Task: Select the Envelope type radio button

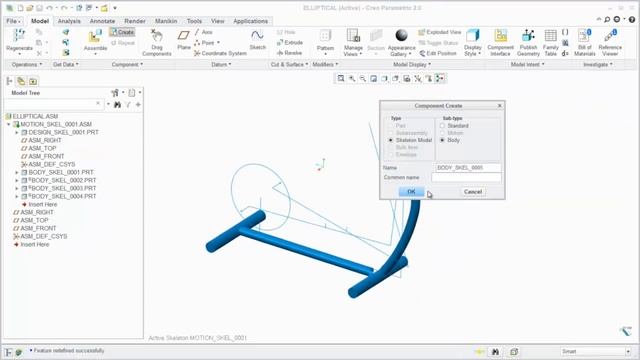Action: pyautogui.click(x=391, y=155)
